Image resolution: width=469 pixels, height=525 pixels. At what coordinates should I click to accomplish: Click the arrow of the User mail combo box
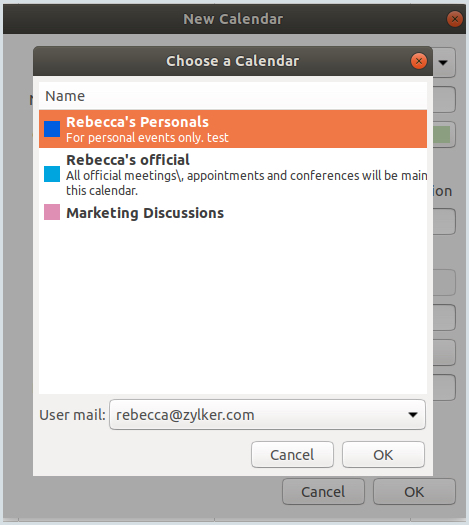coord(413,415)
